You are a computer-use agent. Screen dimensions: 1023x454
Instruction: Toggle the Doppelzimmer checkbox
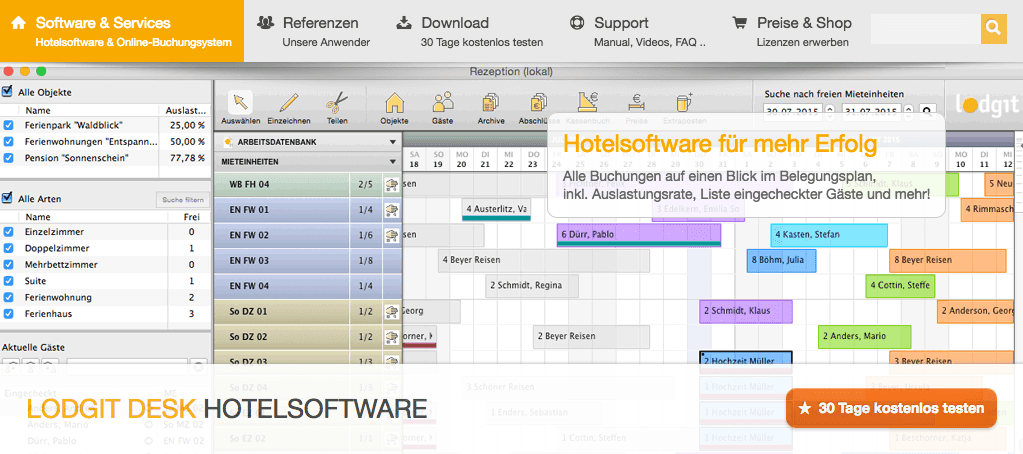click(8, 248)
